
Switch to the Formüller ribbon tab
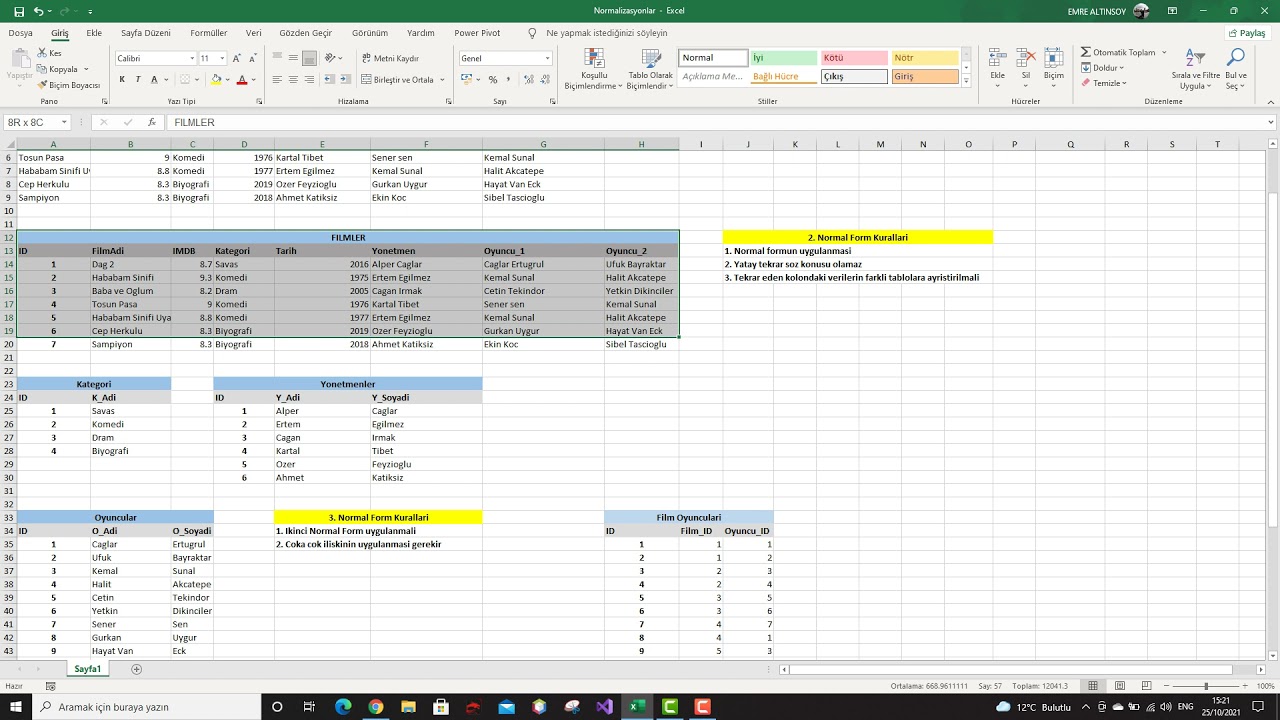click(209, 33)
